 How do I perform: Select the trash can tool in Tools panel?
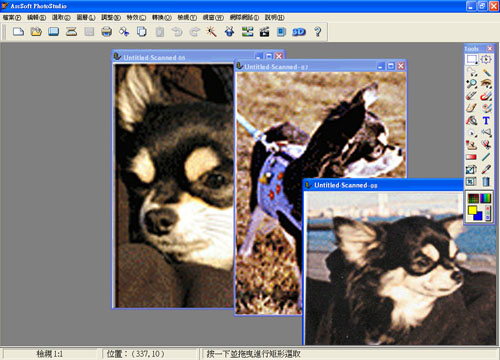486,182
